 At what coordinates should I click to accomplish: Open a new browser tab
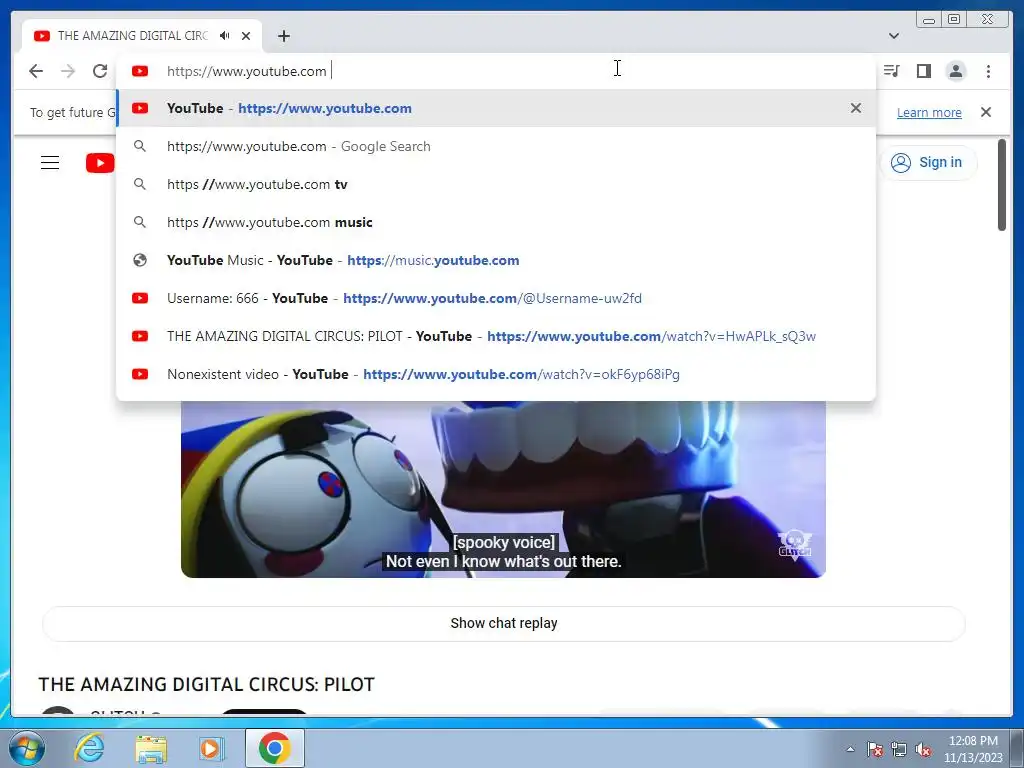(x=283, y=36)
